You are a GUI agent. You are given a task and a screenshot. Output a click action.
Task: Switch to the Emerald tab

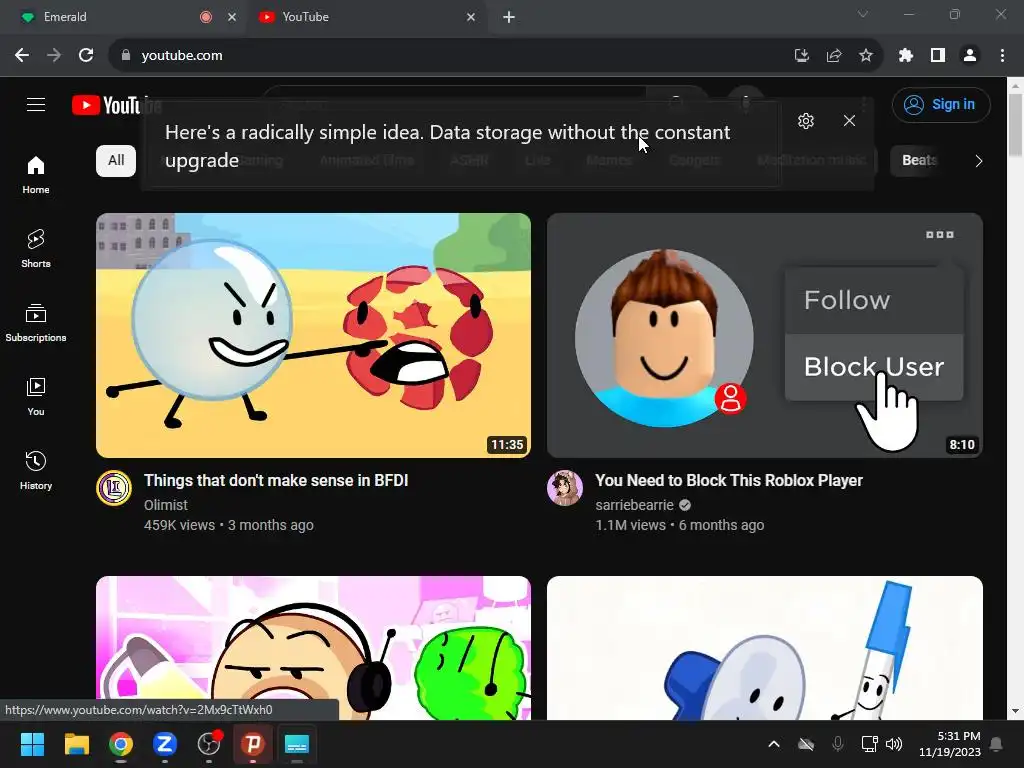[124, 17]
